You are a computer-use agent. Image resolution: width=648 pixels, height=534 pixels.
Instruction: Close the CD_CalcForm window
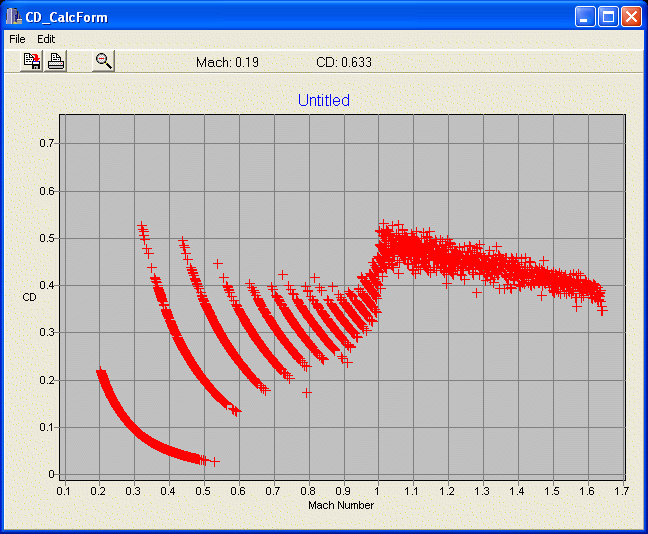click(x=631, y=17)
